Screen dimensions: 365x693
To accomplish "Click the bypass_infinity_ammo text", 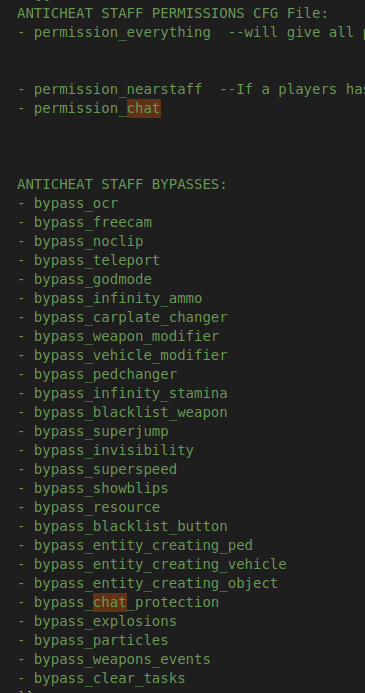I will click(118, 298).
